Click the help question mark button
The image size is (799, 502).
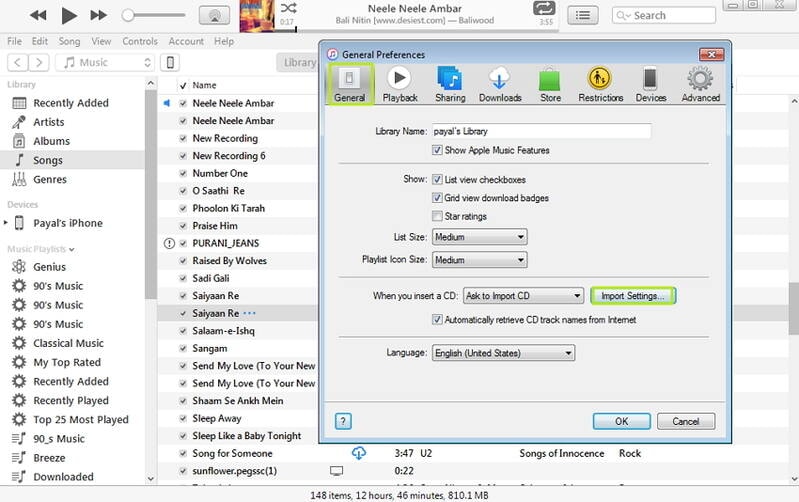click(x=343, y=421)
